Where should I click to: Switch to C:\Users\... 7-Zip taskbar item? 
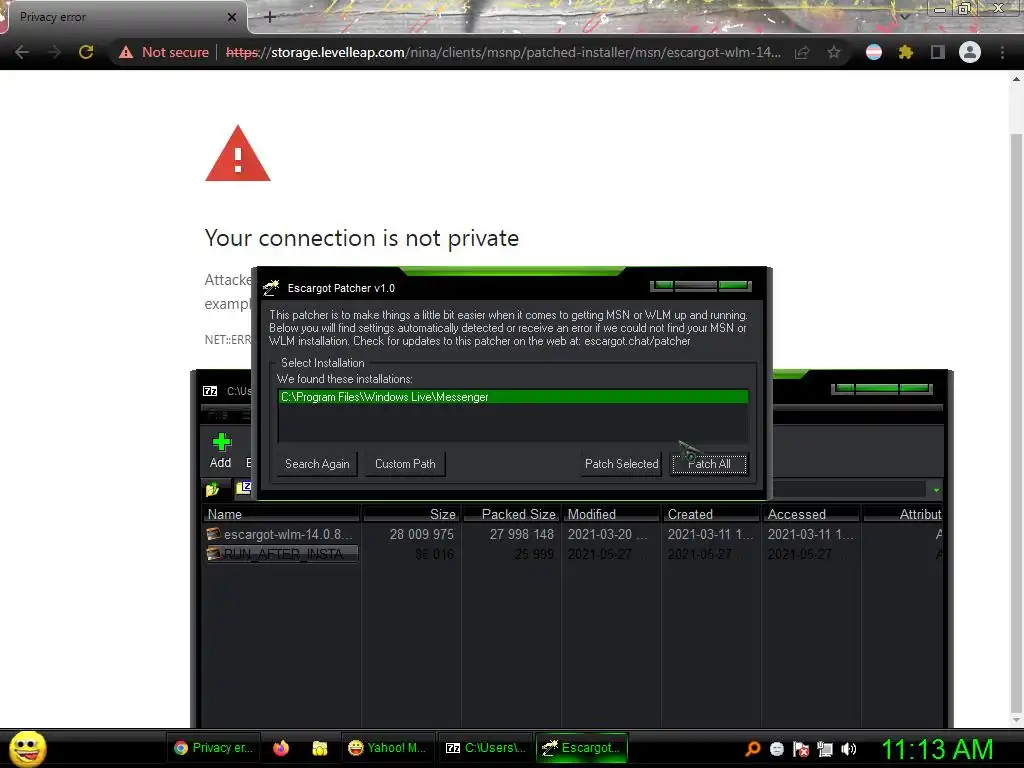[x=485, y=748]
